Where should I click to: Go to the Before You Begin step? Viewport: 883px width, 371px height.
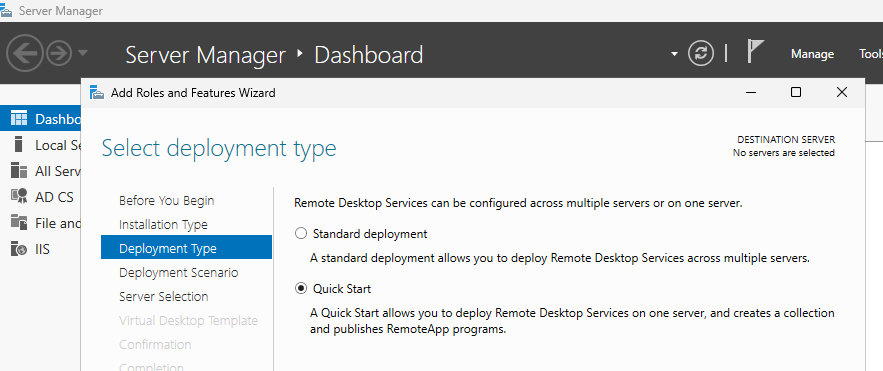pyautogui.click(x=167, y=200)
